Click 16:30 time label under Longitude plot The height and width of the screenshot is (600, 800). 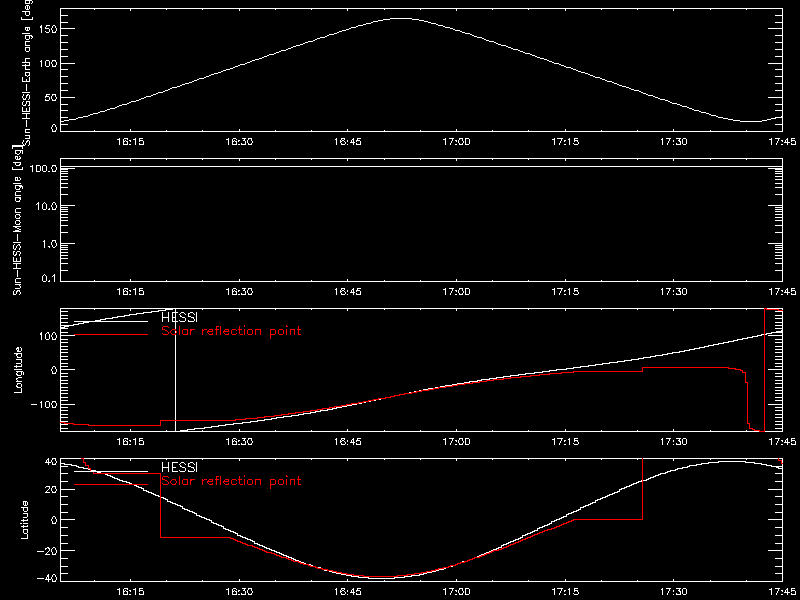239,441
